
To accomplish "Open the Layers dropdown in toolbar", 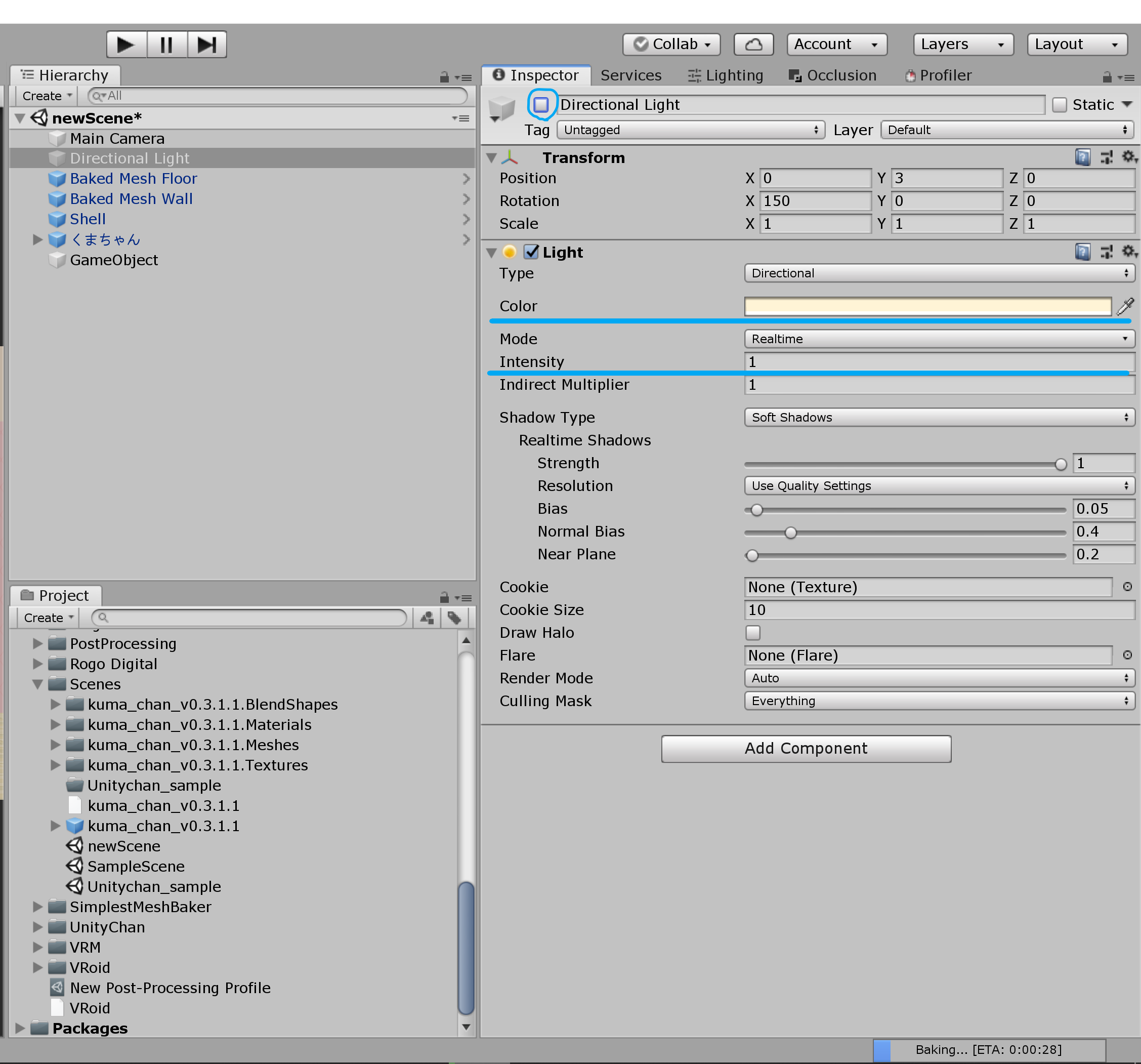I will pos(962,44).
